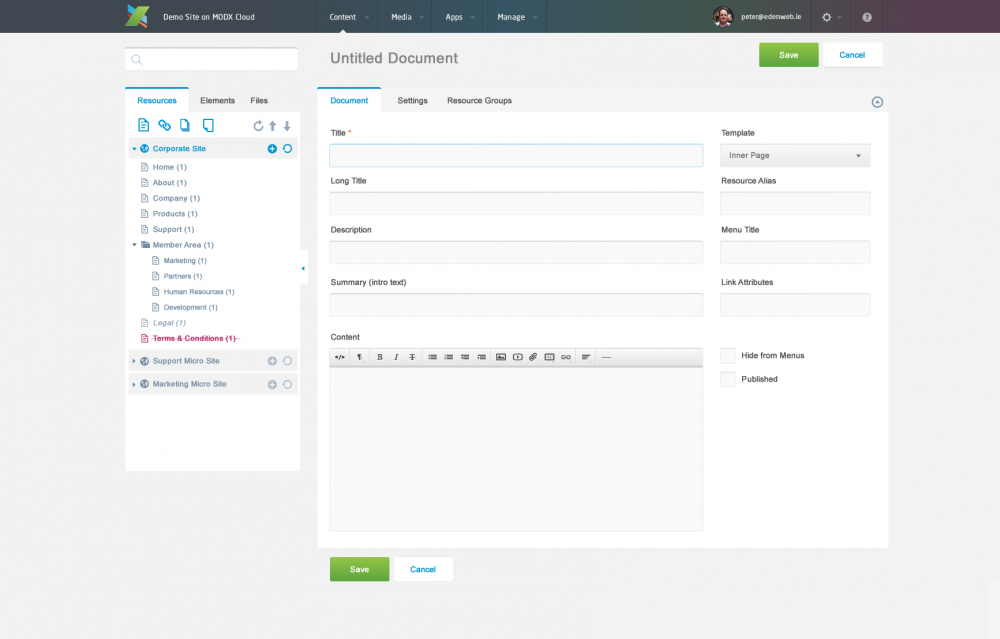Add resource to Corporate Site
The image size is (1000, 639).
click(272, 149)
